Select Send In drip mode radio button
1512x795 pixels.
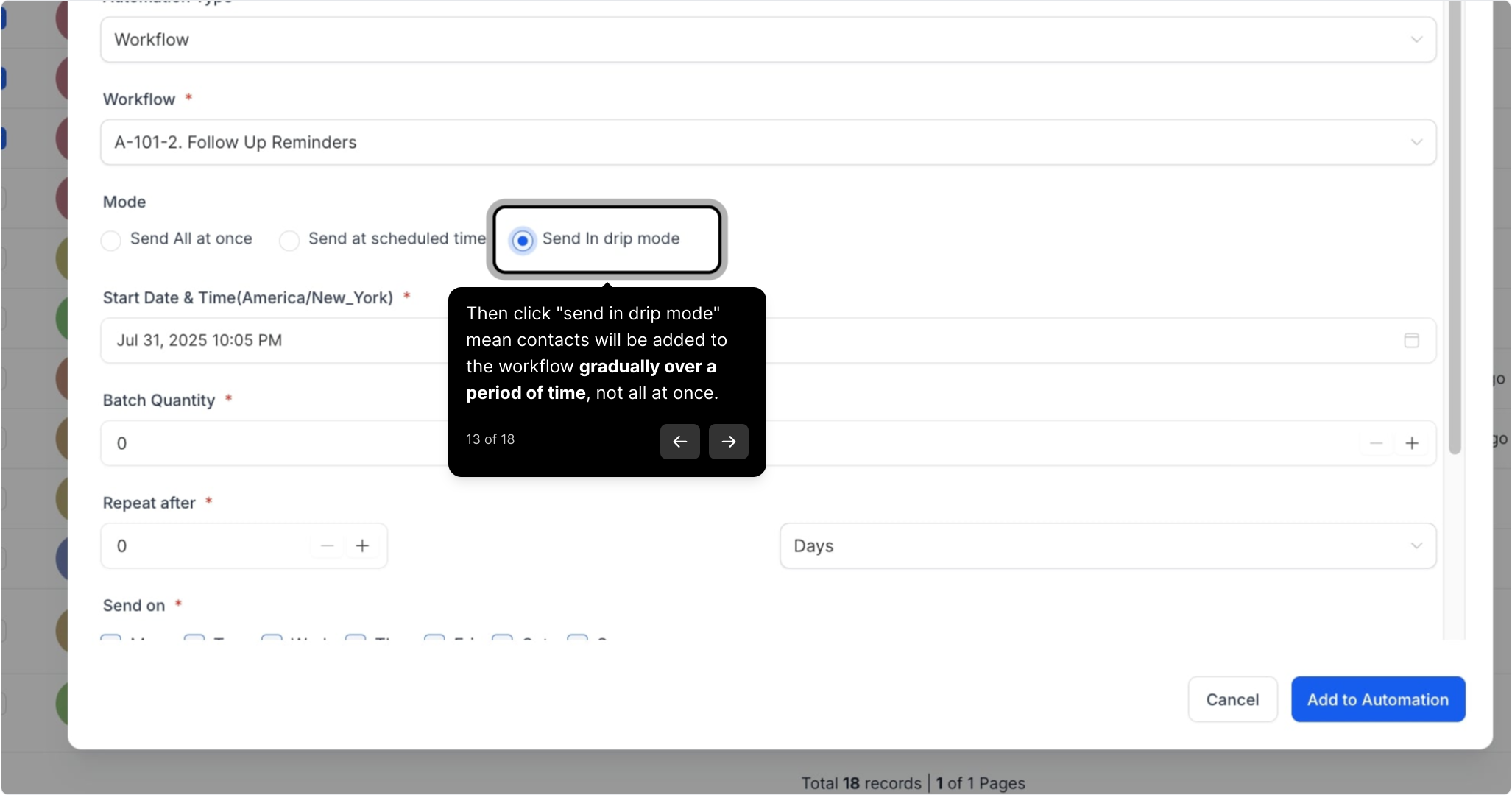[523, 240]
